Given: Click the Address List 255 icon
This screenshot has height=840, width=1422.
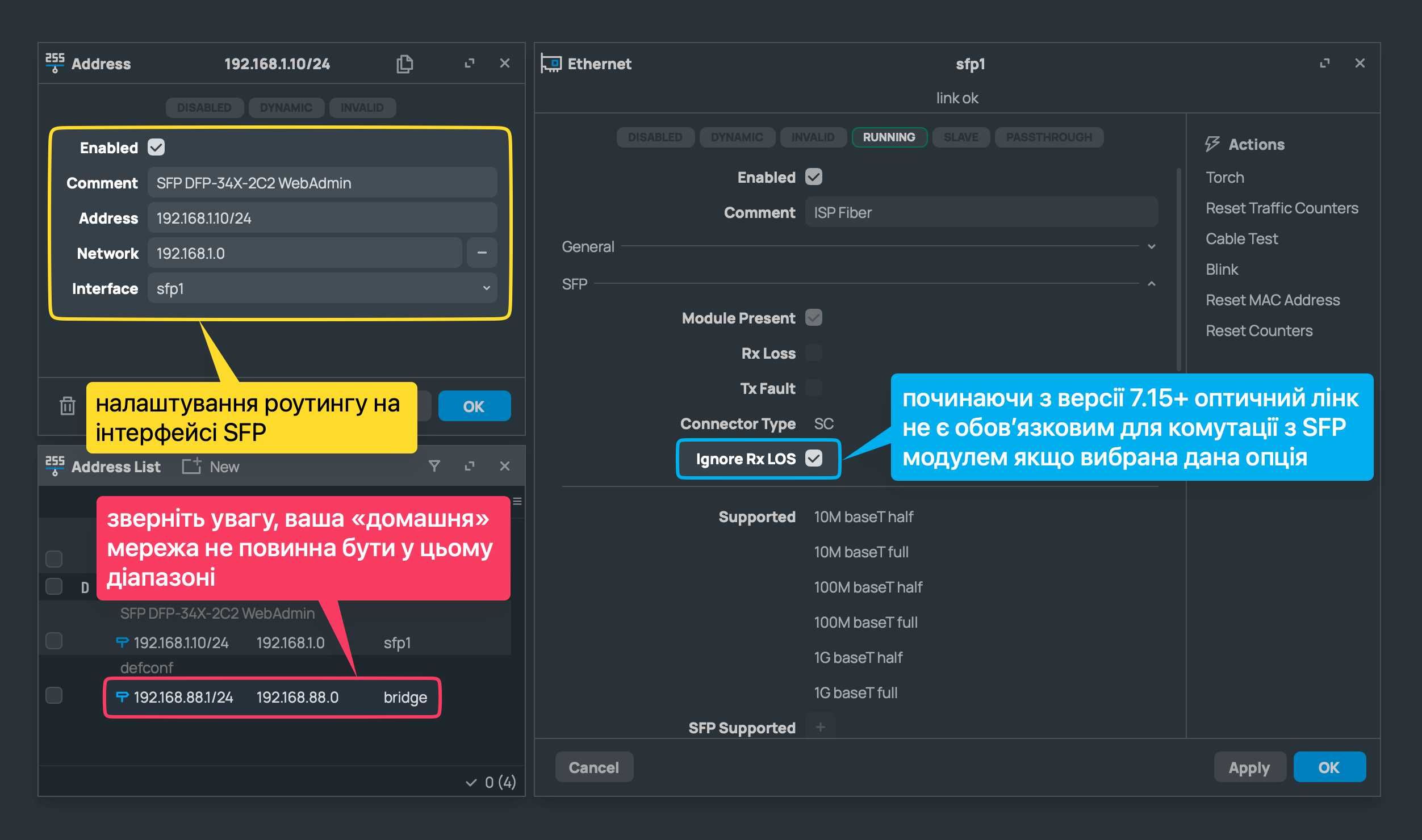Looking at the screenshot, I should pyautogui.click(x=55, y=466).
